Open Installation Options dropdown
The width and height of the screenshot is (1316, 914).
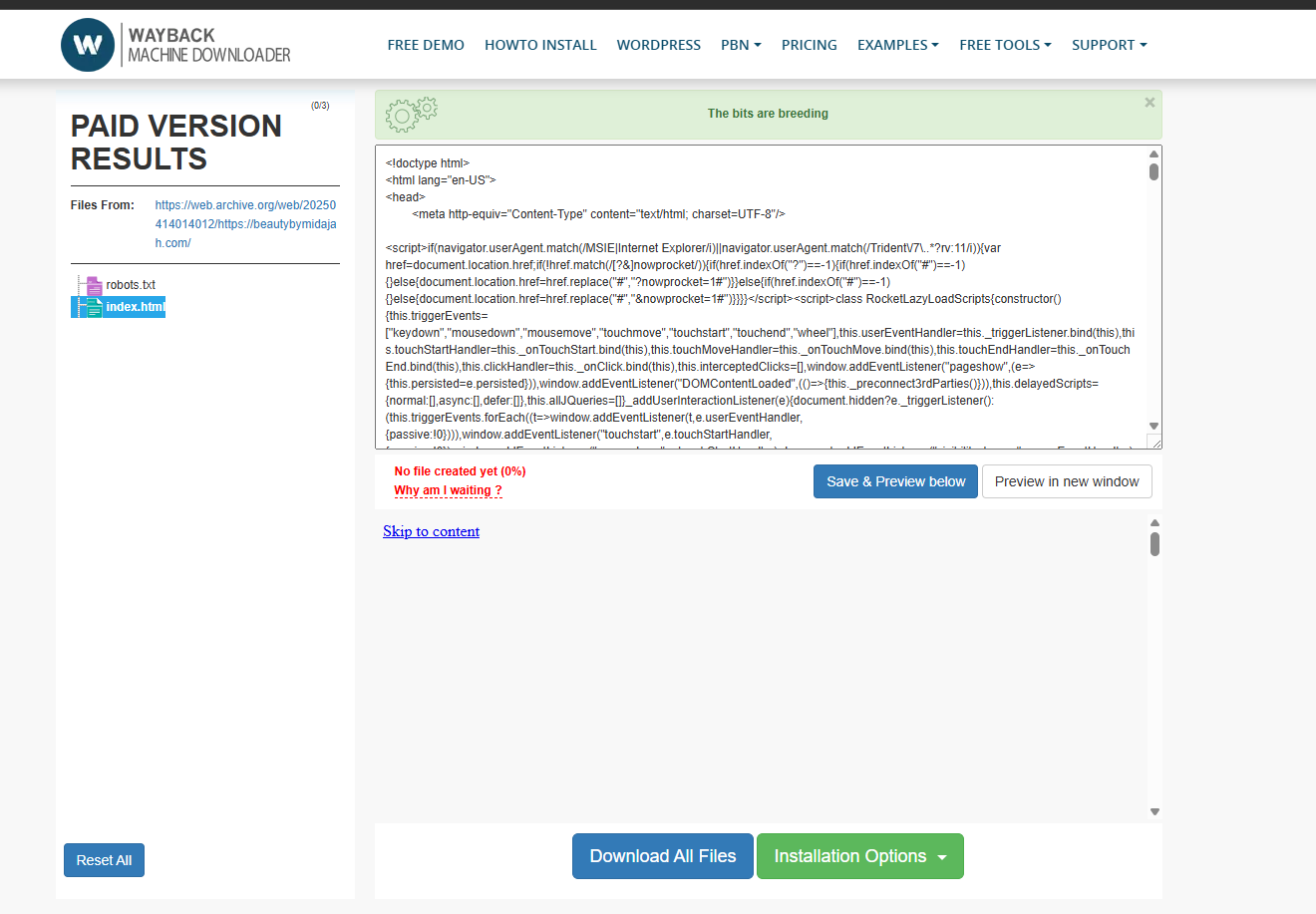click(859, 856)
